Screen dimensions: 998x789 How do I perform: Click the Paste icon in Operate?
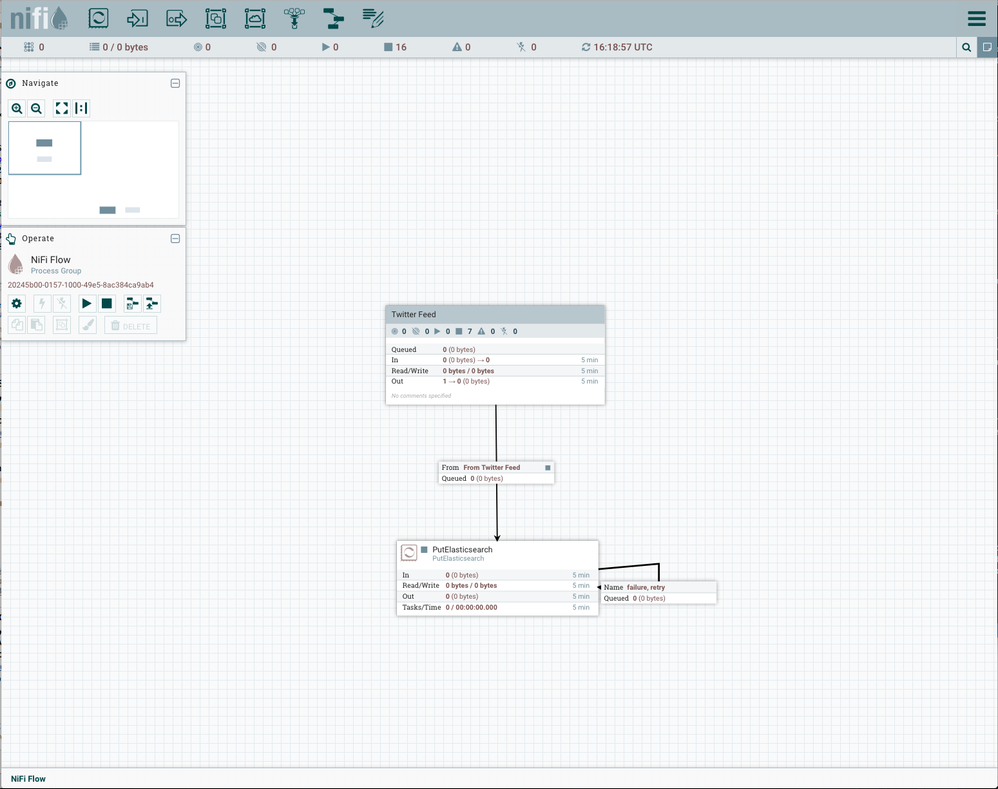pyautogui.click(x=37, y=325)
